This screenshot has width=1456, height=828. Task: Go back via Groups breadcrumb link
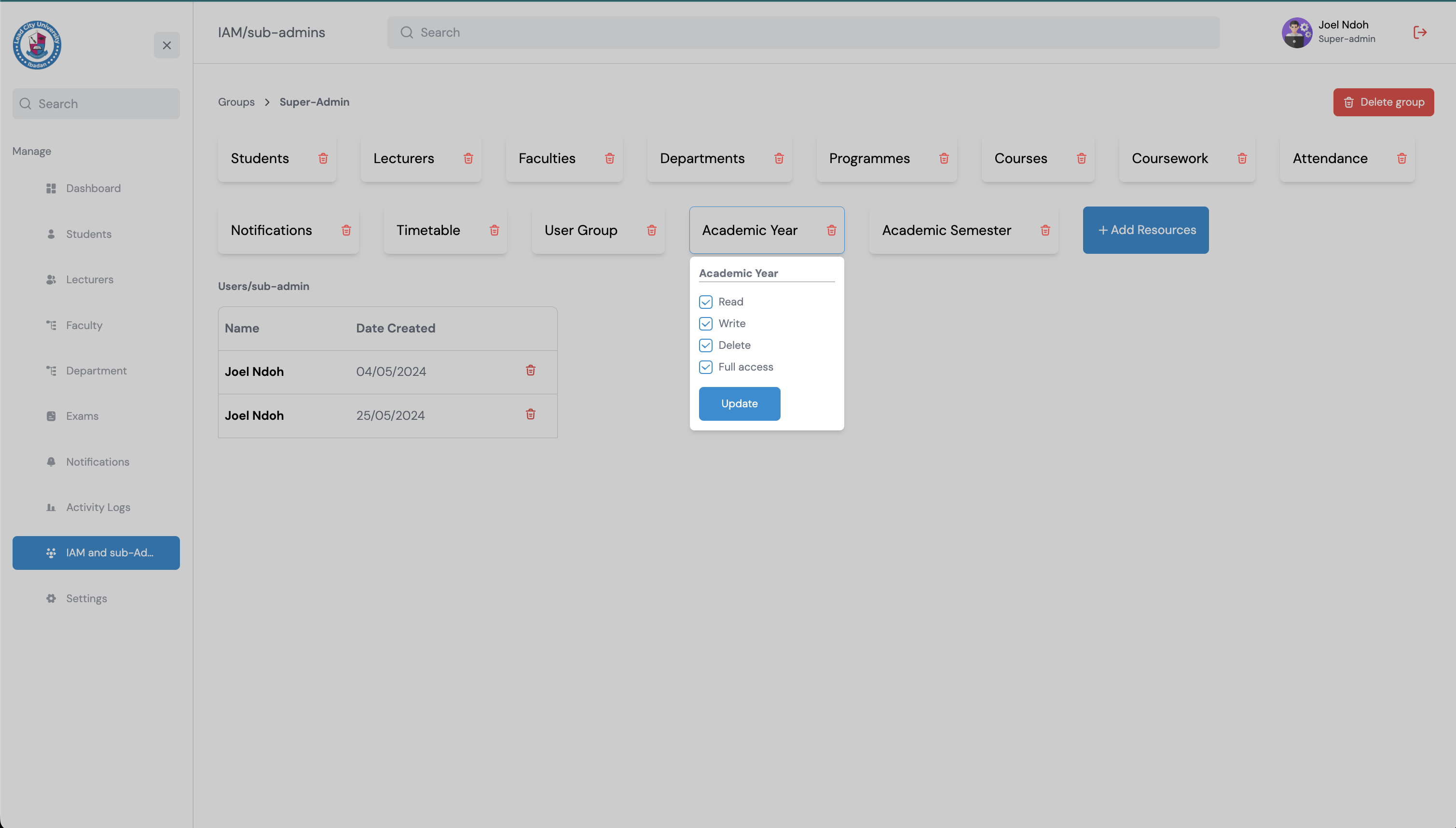click(x=236, y=102)
